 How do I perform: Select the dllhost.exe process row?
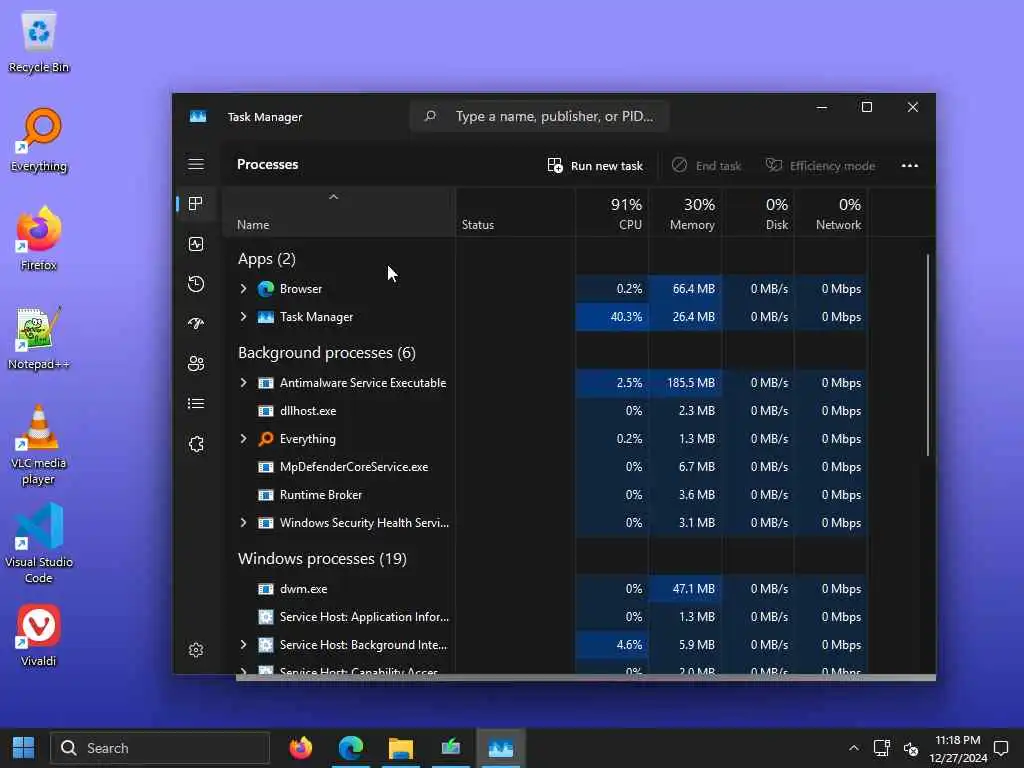546,411
